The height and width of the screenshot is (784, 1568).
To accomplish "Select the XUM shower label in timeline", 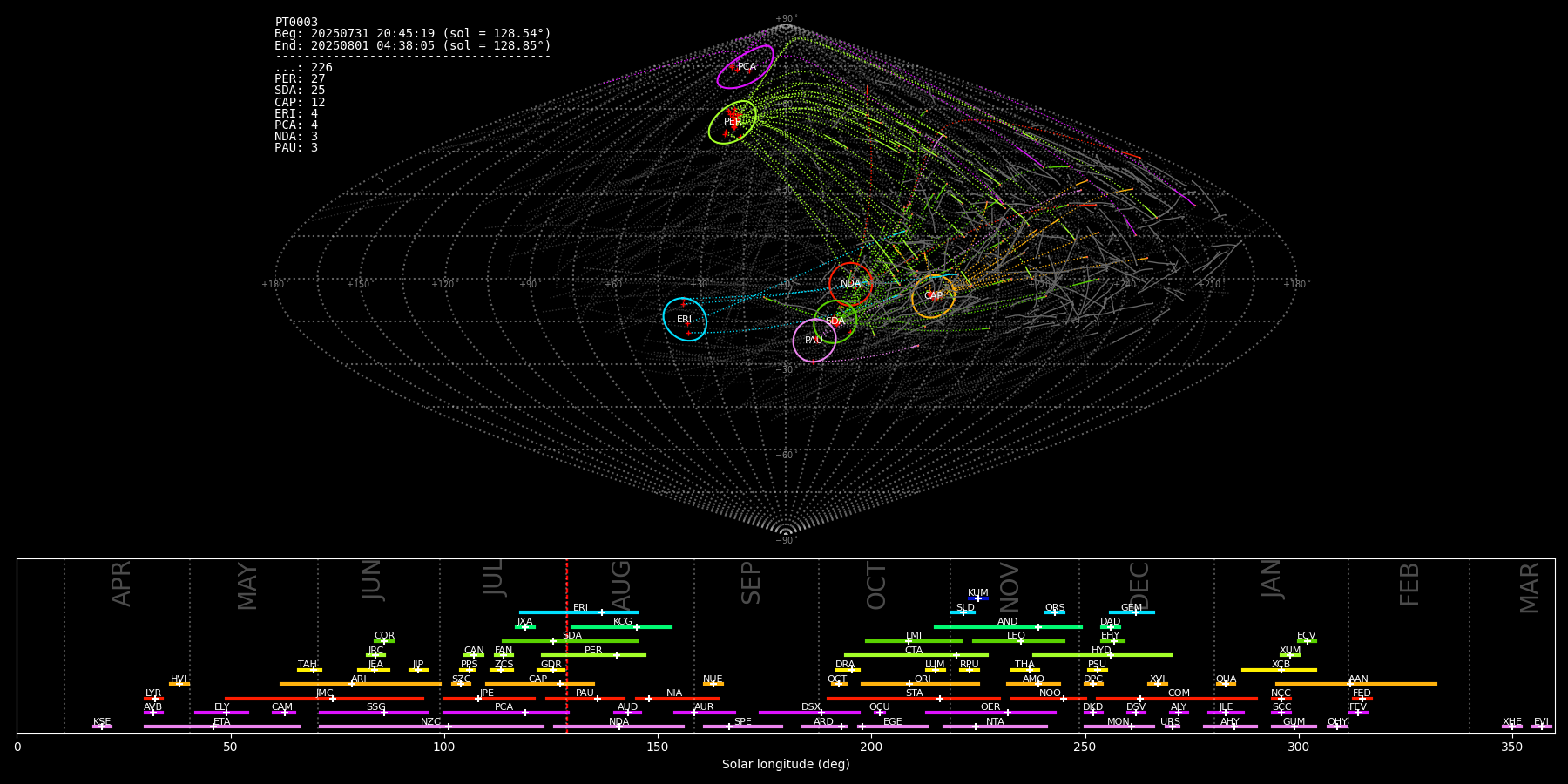I will [1290, 651].
